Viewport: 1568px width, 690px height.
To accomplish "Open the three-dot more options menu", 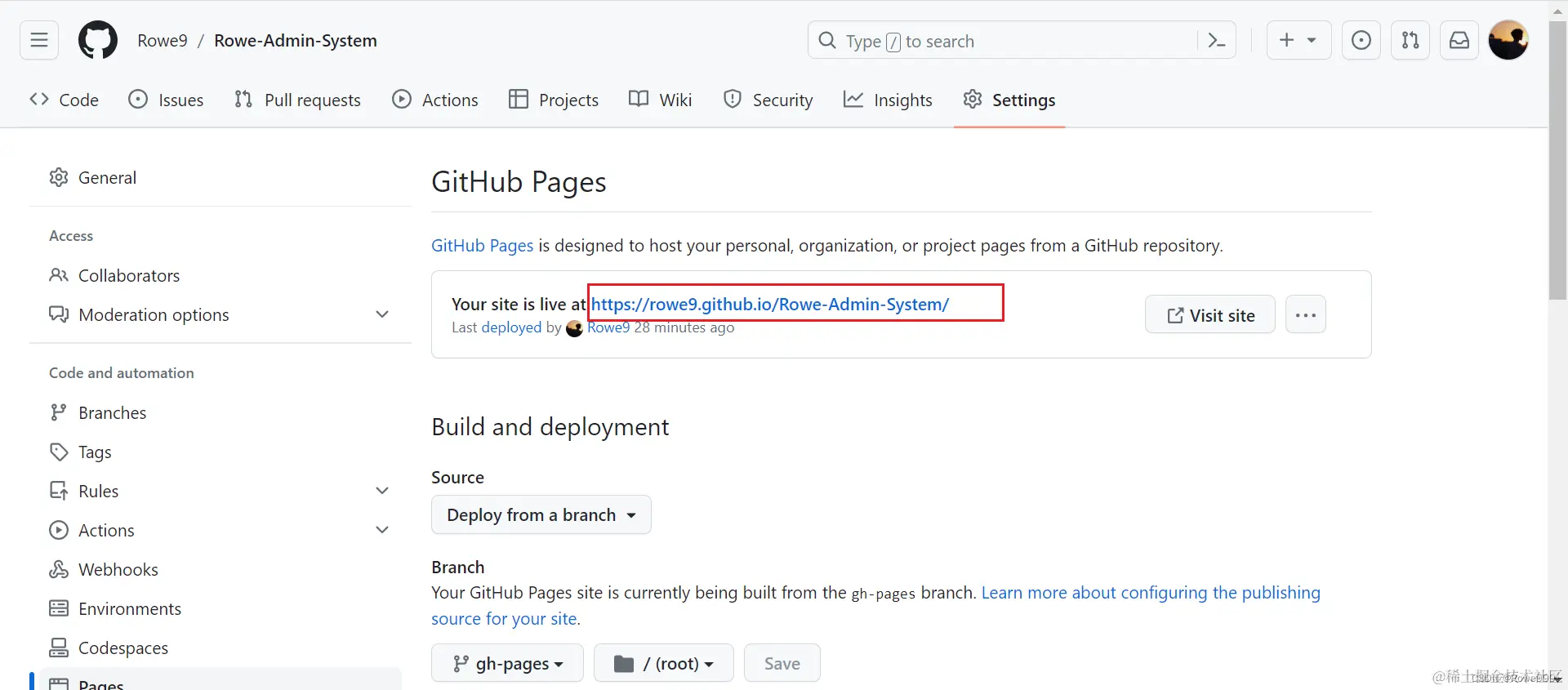I will [x=1306, y=314].
